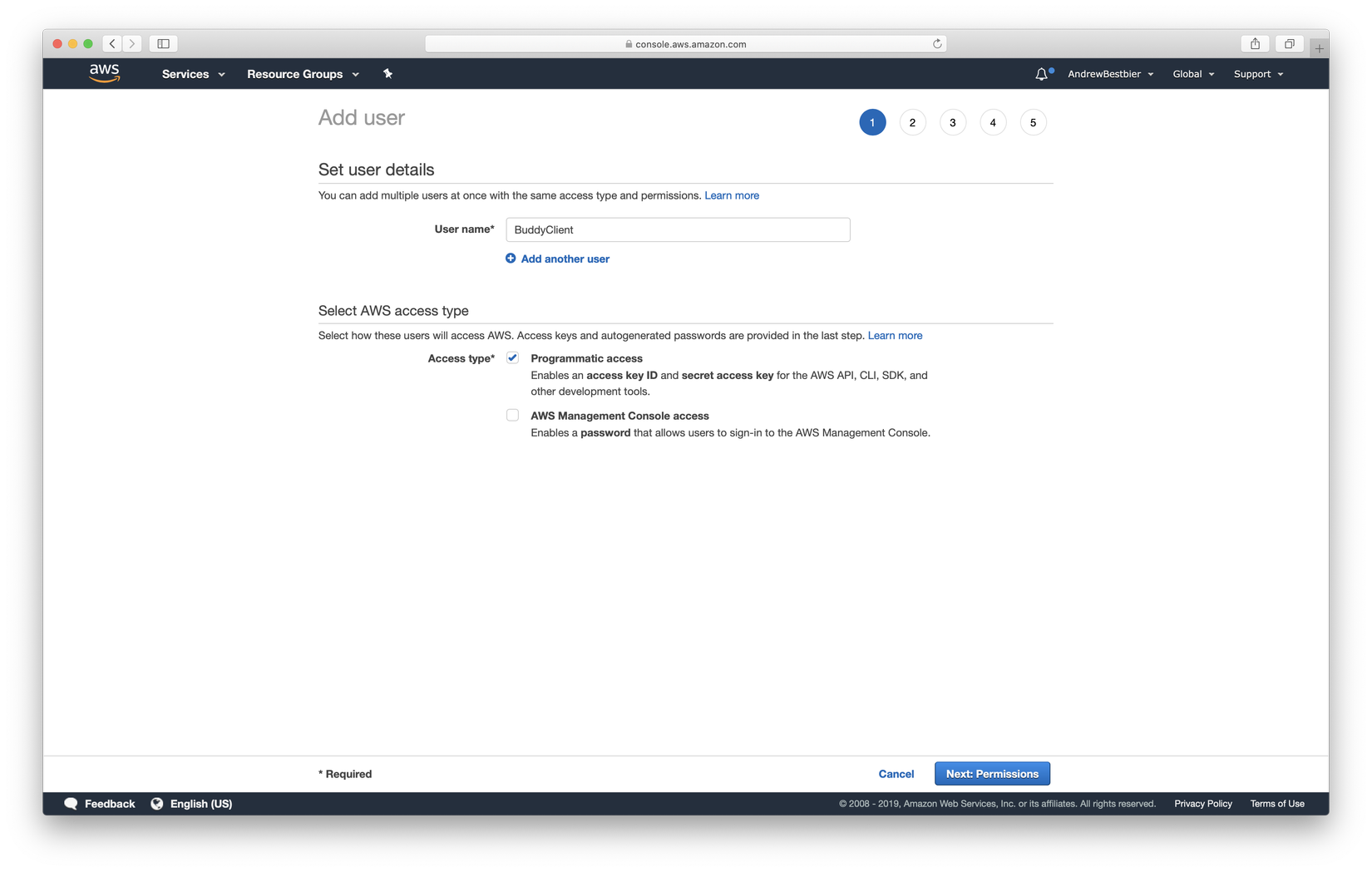The width and height of the screenshot is (1372, 872).
Task: Click the Safari back arrow
Action: point(112,43)
